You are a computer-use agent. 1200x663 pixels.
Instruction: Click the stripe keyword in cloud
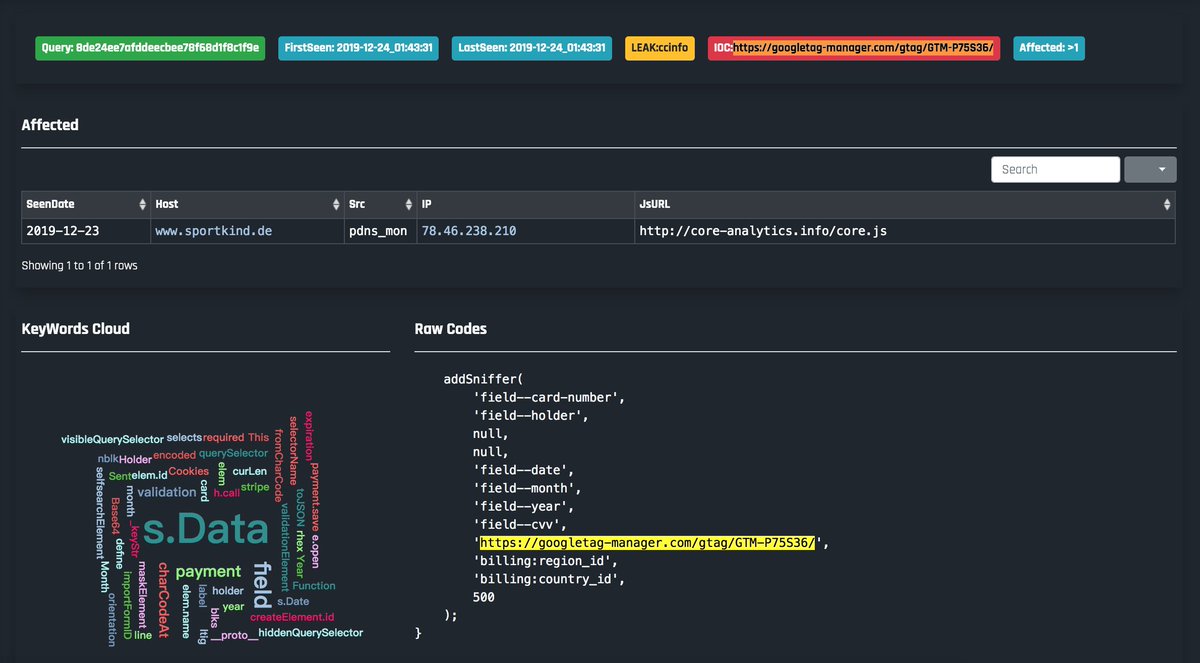click(255, 488)
